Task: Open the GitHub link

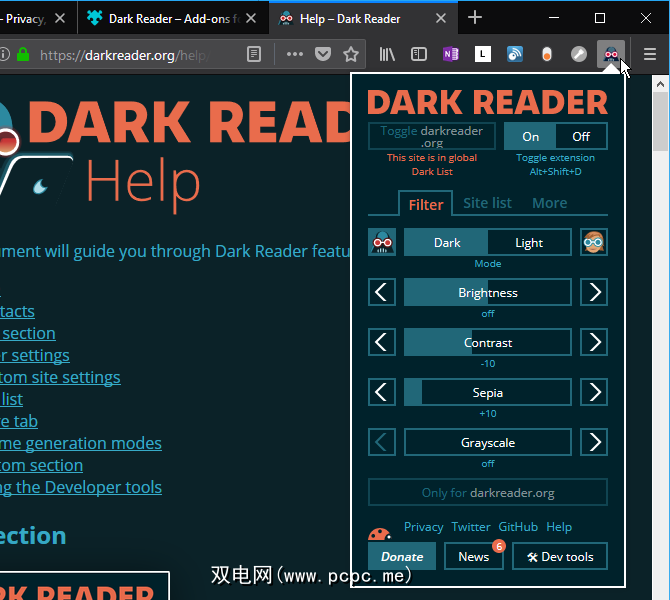Action: [518, 527]
